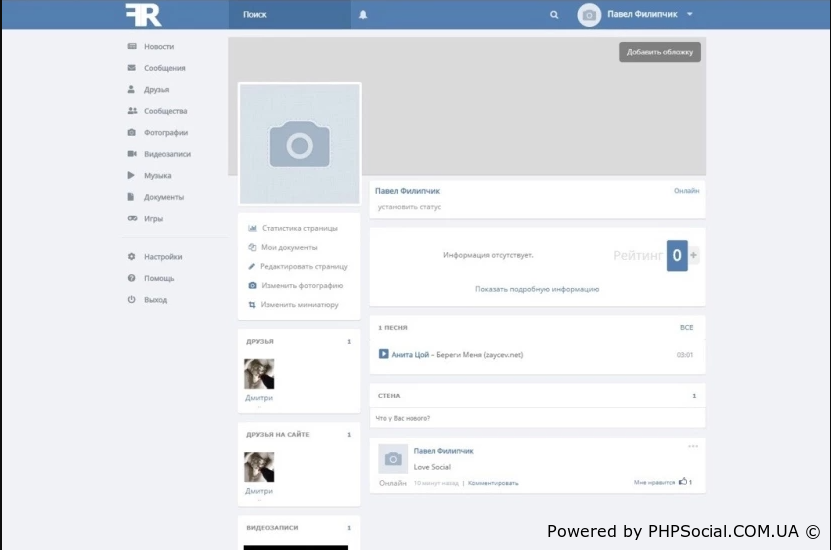The image size is (831, 550).
Task: Click Редактировать страницу link
Action: (x=303, y=267)
